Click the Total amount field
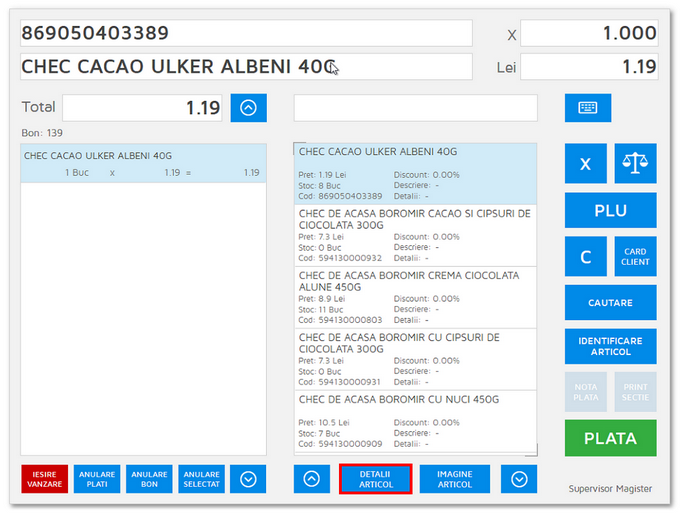This screenshot has width=692, height=519. point(142,108)
